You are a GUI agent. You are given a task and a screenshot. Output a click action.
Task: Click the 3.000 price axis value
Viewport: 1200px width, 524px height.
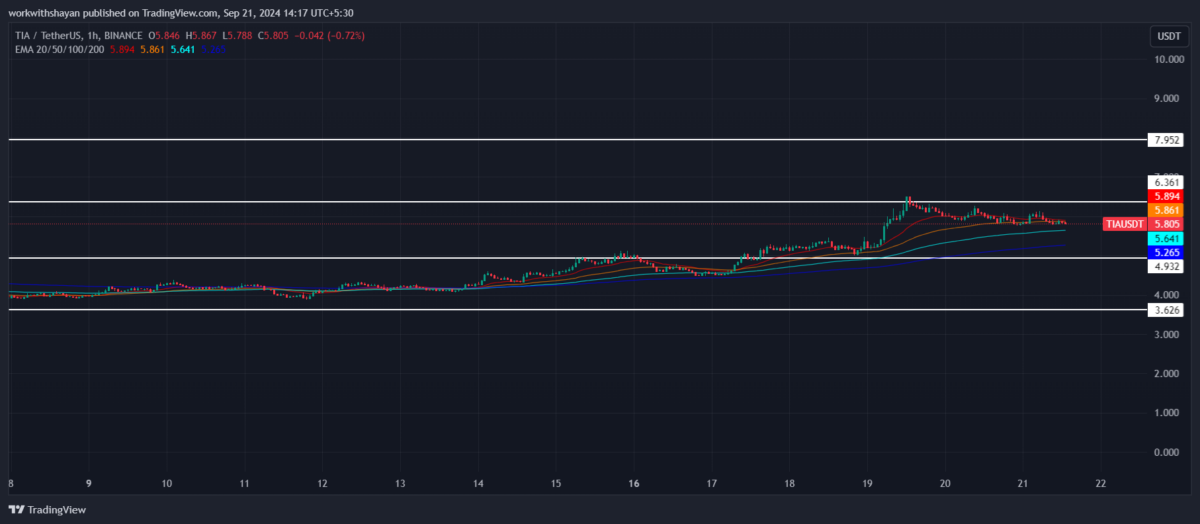(x=1168, y=334)
